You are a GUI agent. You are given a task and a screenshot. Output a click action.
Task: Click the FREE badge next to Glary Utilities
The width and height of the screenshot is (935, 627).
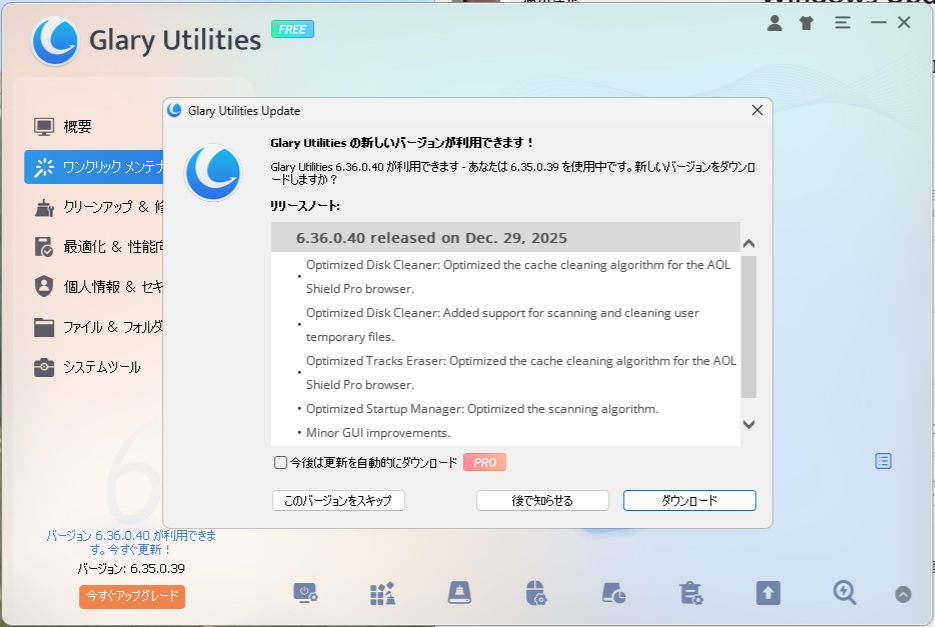tap(292, 29)
